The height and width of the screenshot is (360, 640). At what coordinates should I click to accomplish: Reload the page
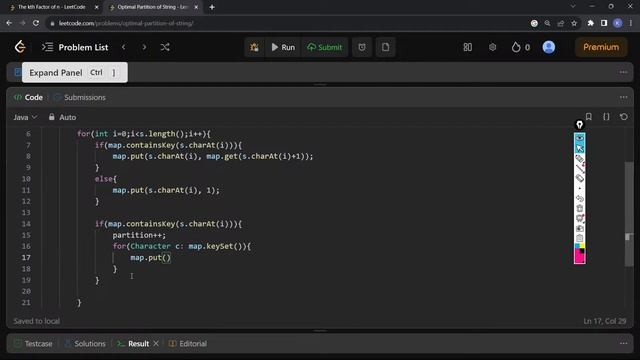click(36, 23)
